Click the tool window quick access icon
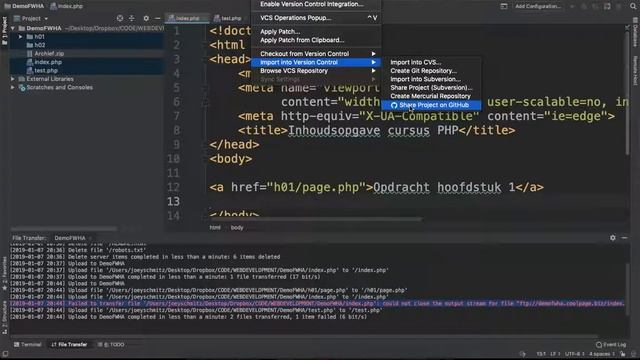This screenshot has width=640, height=360. pyautogui.click(x=5, y=354)
